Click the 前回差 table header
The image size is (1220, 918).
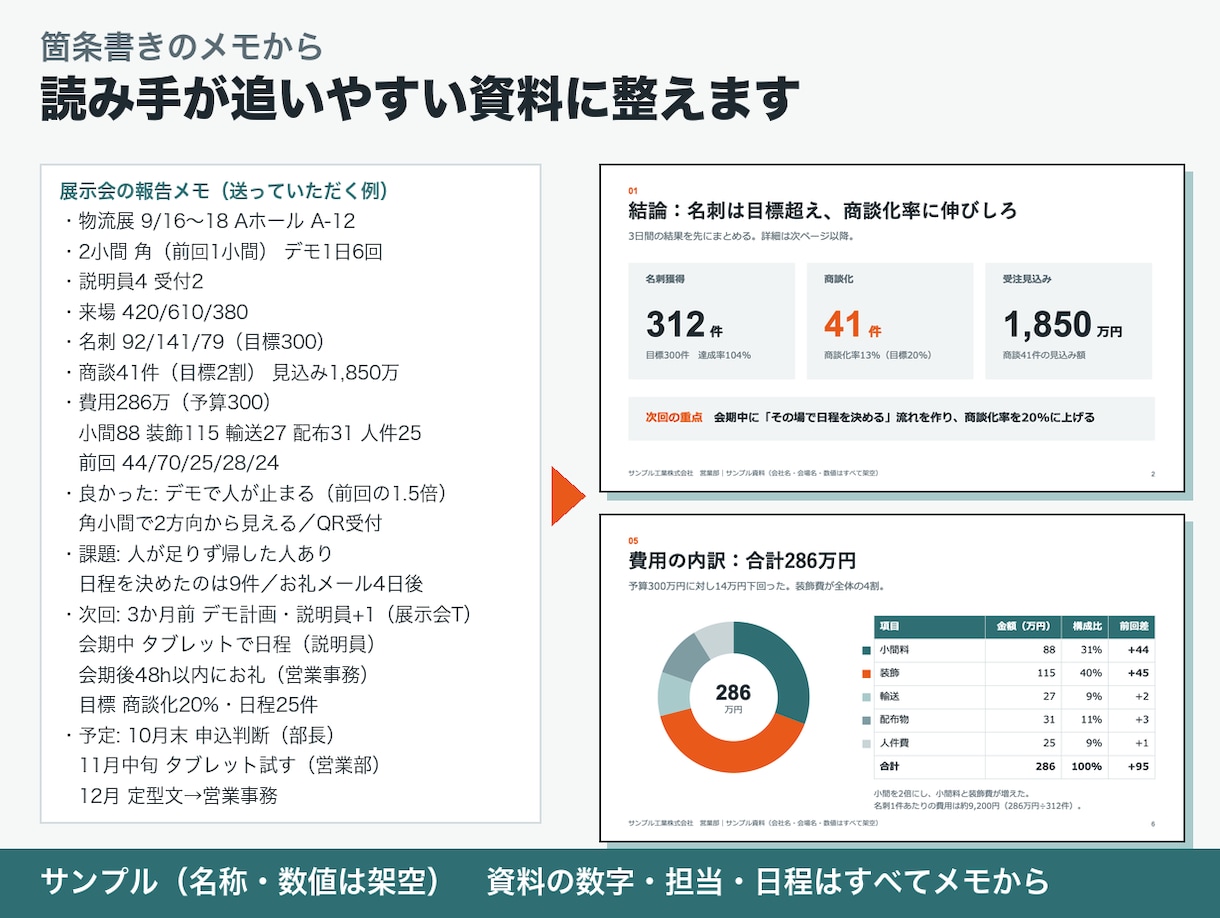[x=1132, y=626]
